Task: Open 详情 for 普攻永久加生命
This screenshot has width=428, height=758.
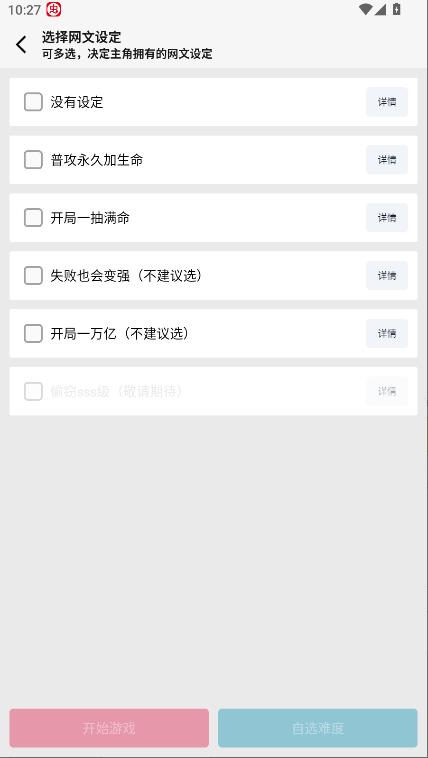Action: click(387, 160)
